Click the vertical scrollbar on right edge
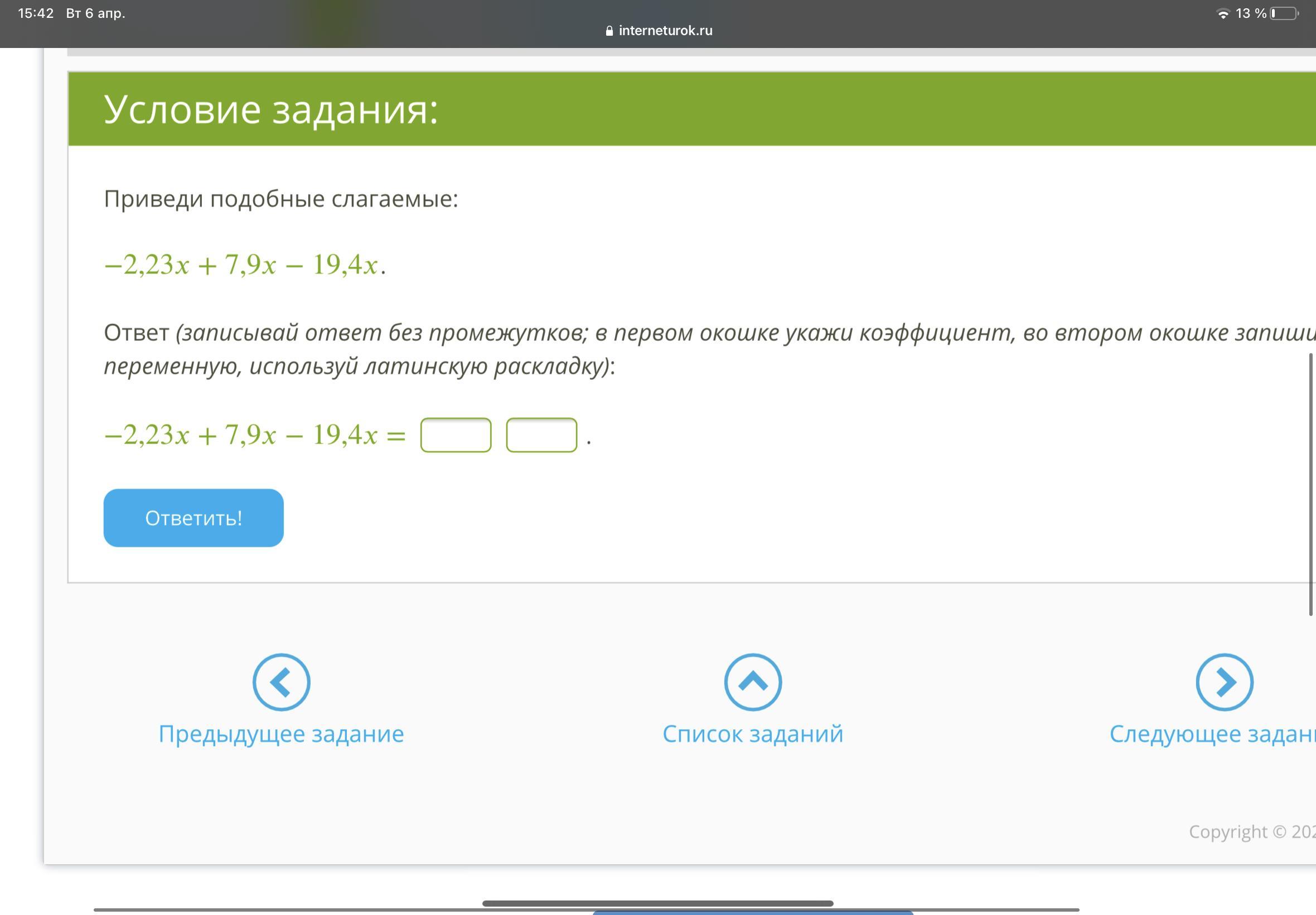Screen dimensions: 1316x915 point(1310,484)
